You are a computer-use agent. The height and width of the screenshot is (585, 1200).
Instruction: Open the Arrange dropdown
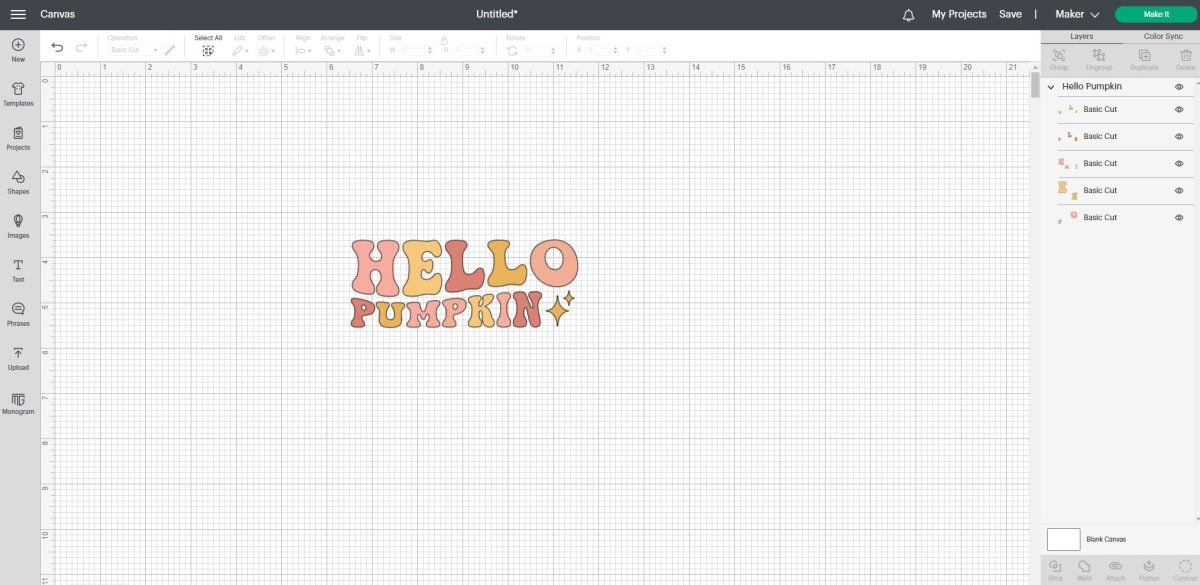pyautogui.click(x=333, y=50)
